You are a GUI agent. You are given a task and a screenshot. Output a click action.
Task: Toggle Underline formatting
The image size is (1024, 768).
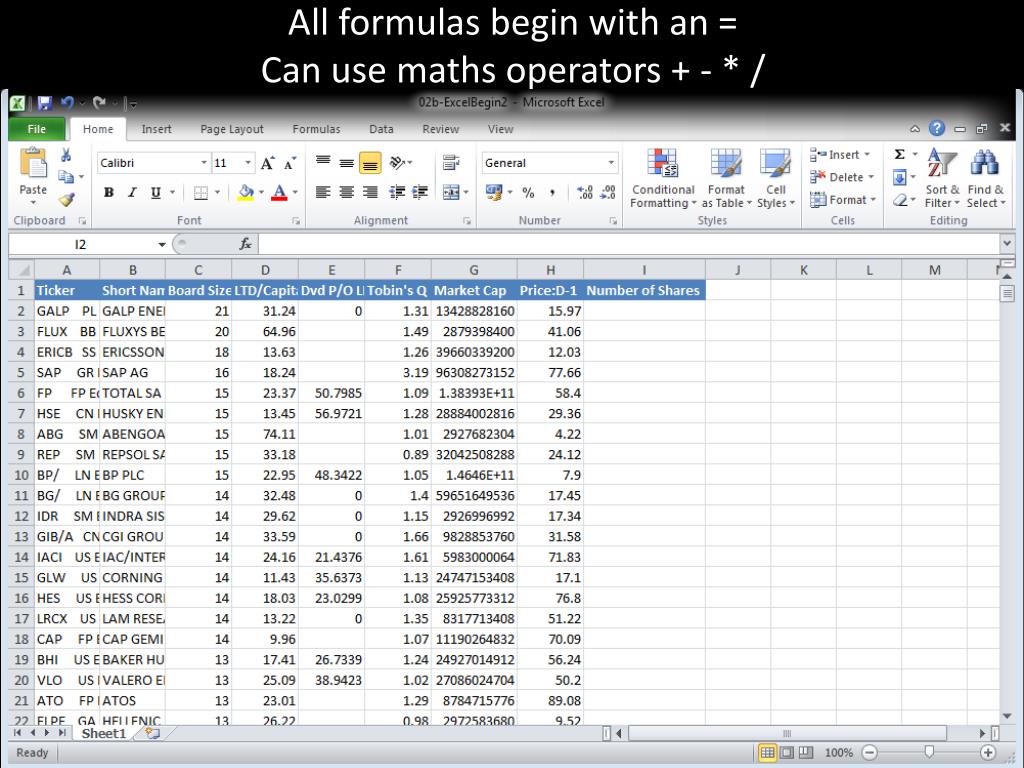(x=155, y=193)
